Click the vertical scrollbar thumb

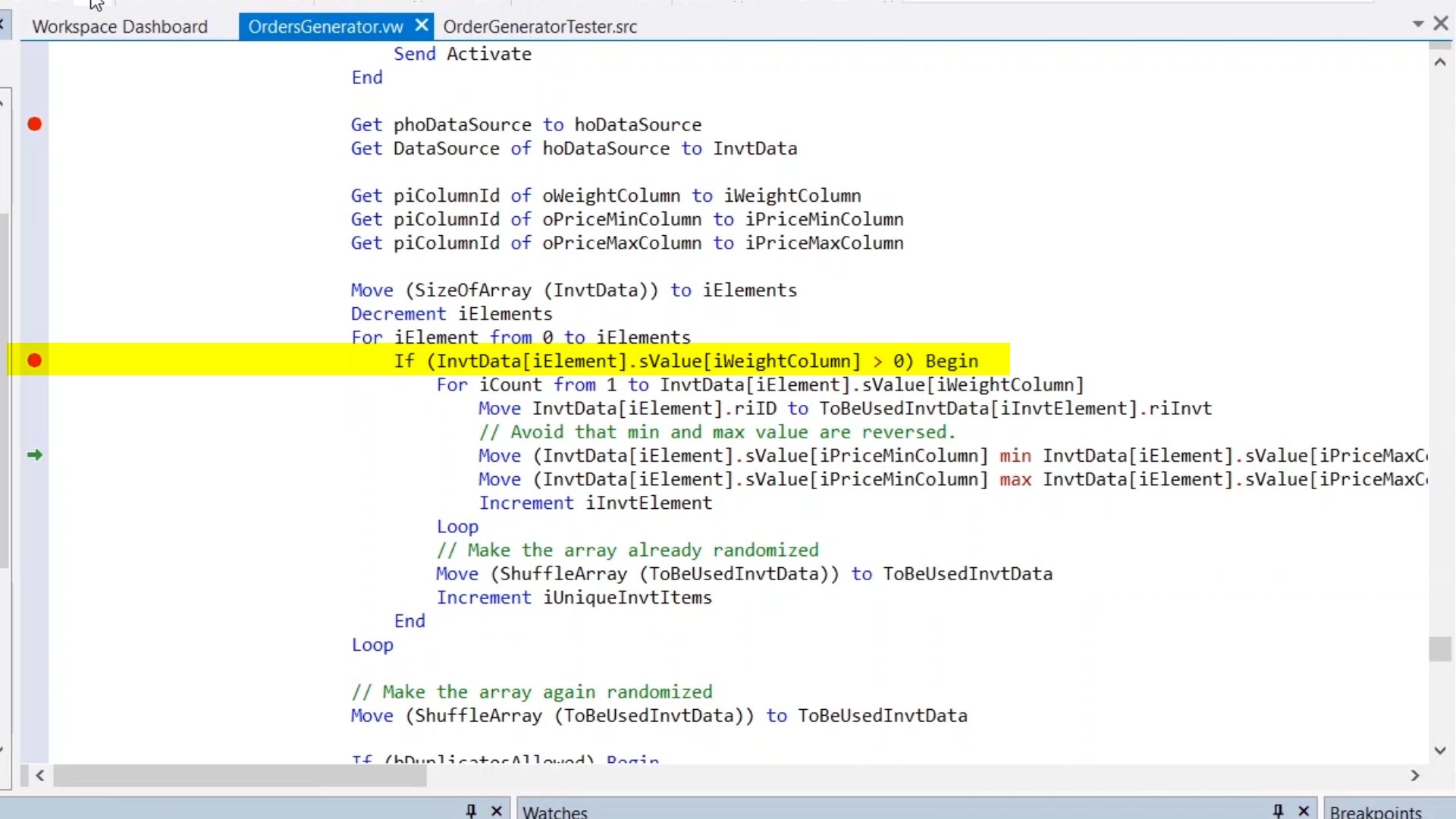[1439, 649]
